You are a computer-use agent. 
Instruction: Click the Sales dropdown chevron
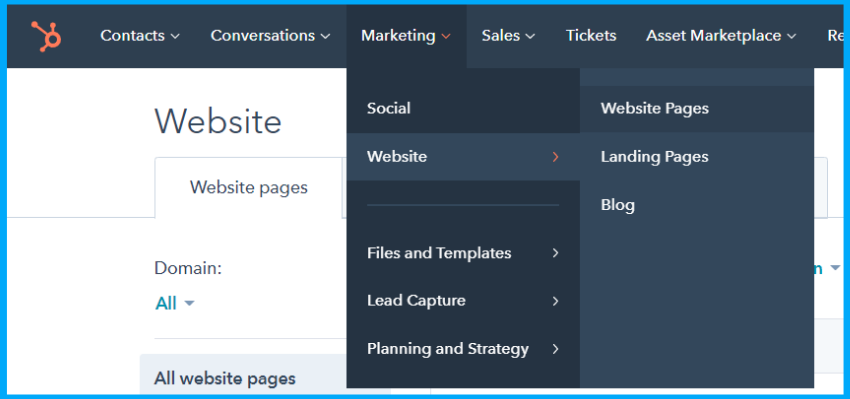pos(530,36)
